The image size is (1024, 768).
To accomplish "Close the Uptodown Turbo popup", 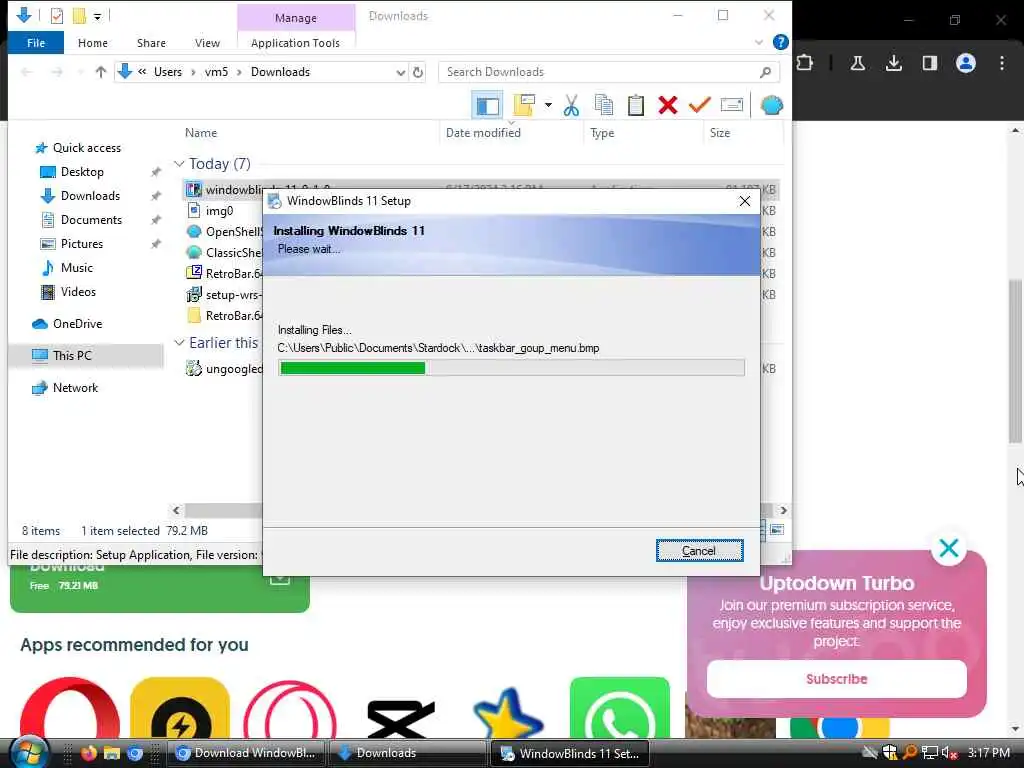I will [x=948, y=548].
